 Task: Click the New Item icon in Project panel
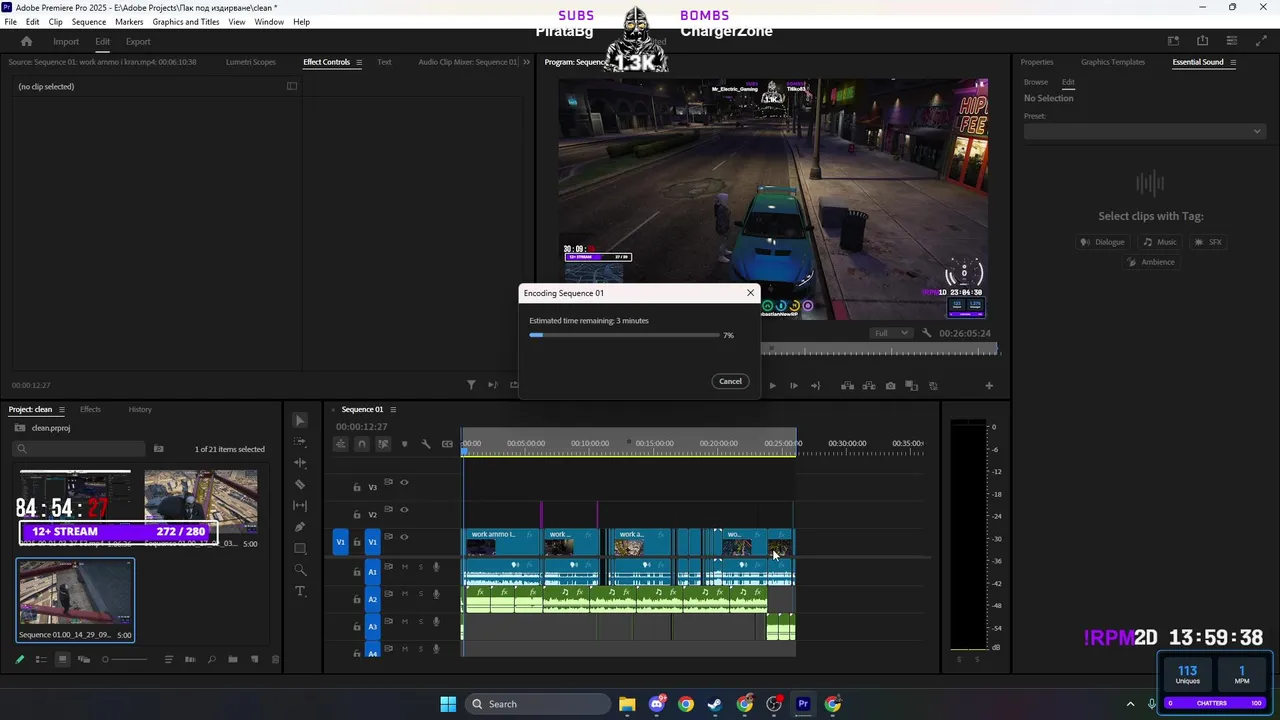(255, 659)
